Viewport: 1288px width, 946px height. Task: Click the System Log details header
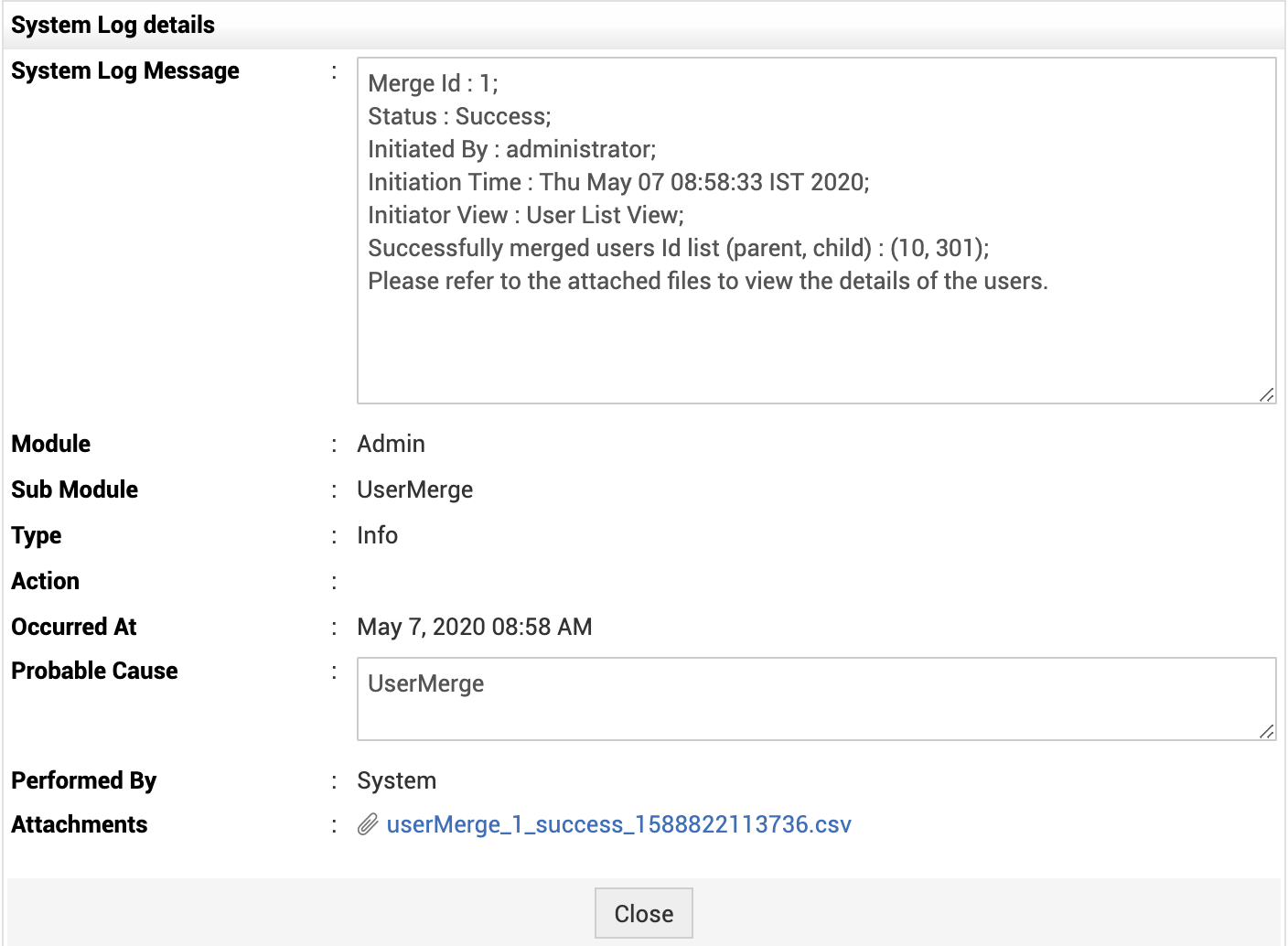(x=113, y=25)
